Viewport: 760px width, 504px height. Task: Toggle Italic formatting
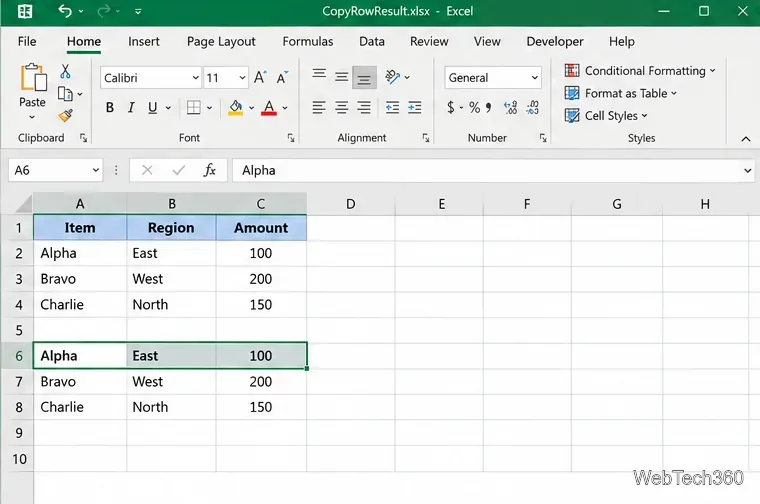[x=131, y=107]
